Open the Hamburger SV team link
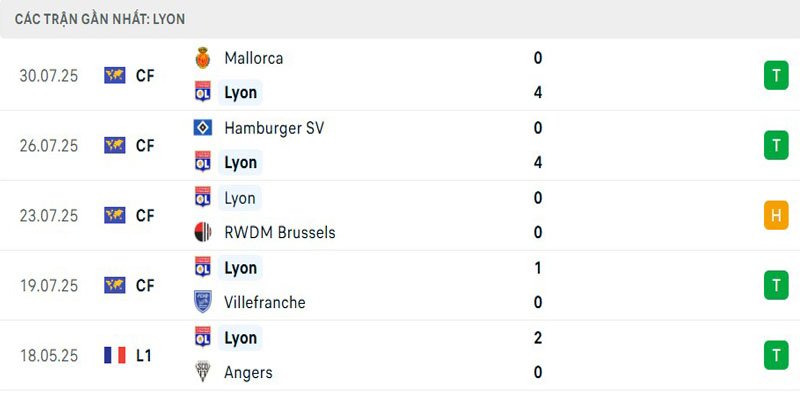 coord(274,128)
